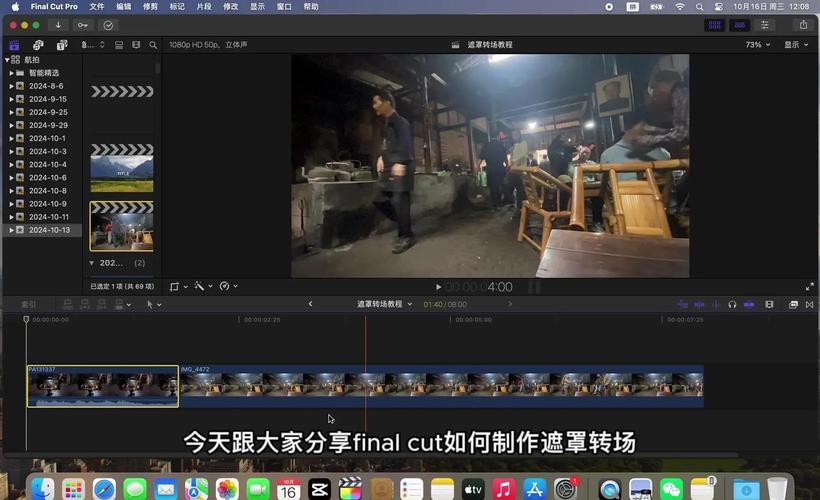This screenshot has width=820, height=500.
Task: Open the tool selector dropdown arrow
Action: click(x=159, y=304)
